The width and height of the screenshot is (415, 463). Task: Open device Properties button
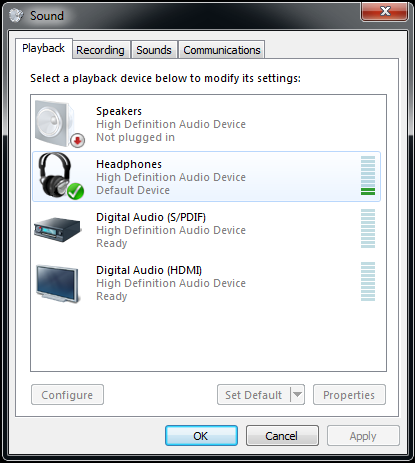coord(349,395)
